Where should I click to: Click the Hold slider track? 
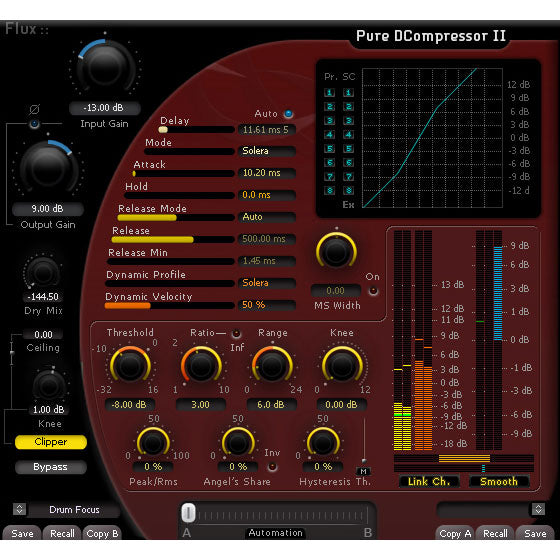(179, 196)
